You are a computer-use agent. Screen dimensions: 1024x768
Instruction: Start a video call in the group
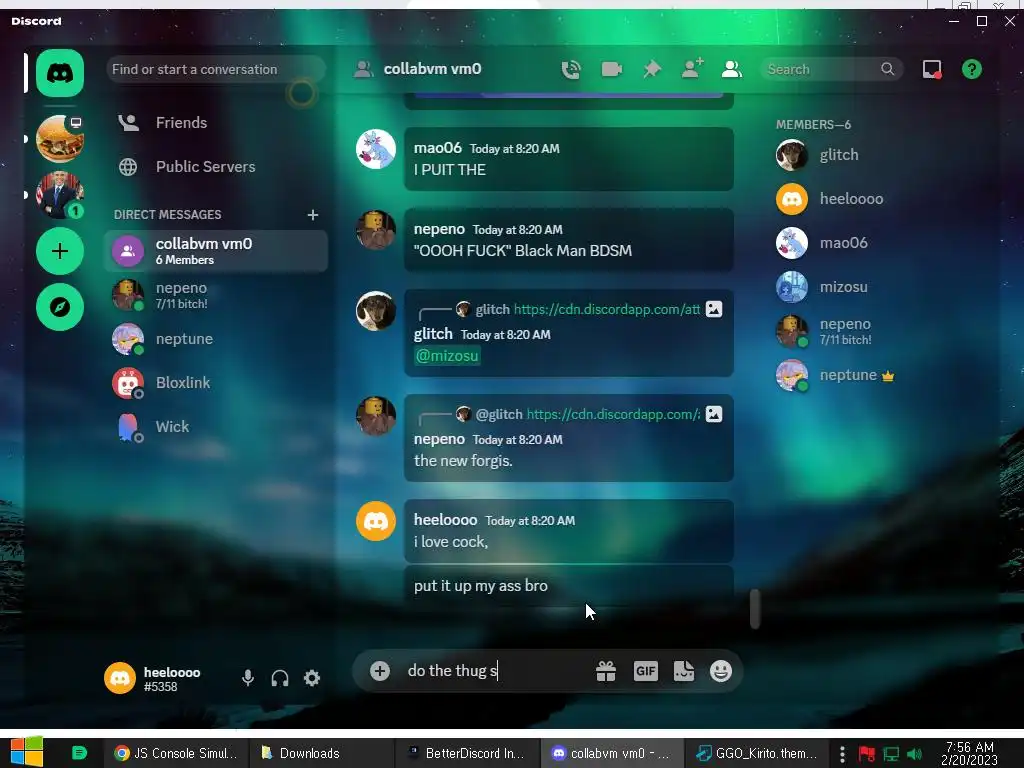click(x=611, y=69)
